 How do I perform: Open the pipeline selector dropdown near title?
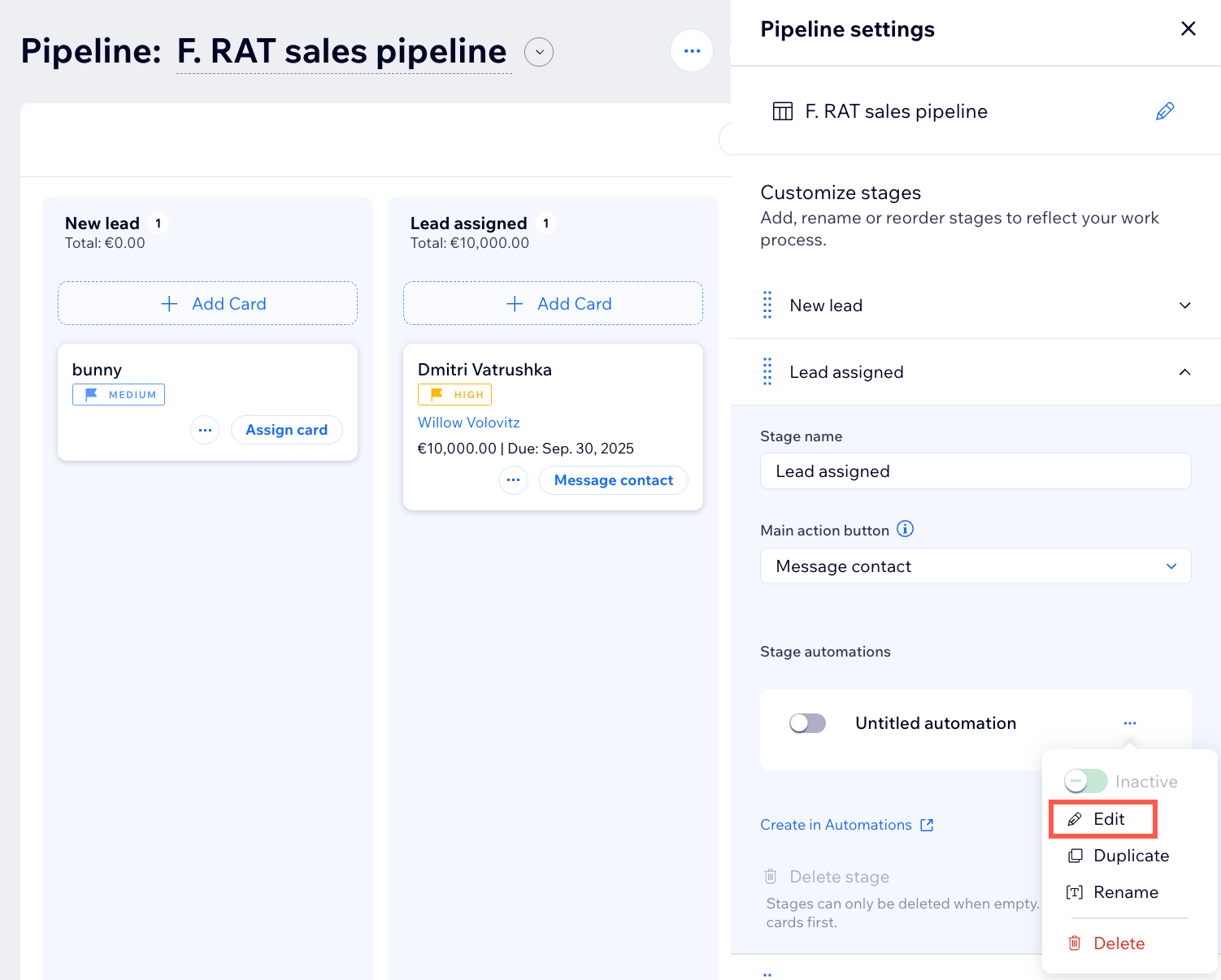[x=539, y=52]
